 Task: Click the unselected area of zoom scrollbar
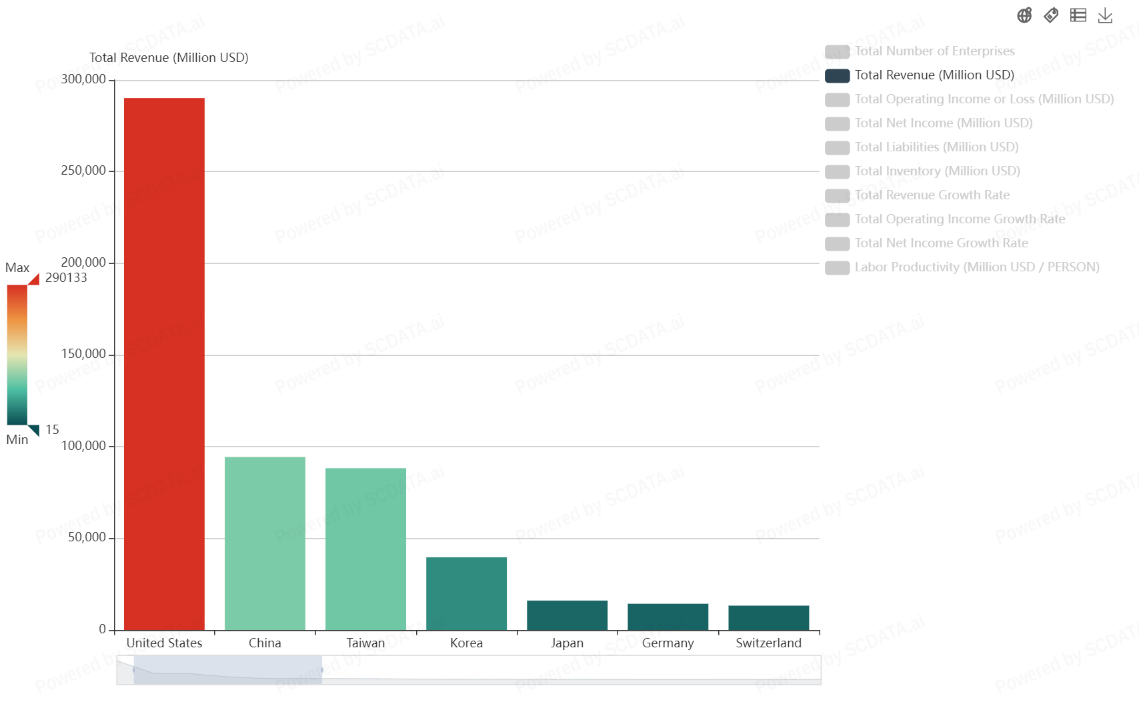point(570,669)
